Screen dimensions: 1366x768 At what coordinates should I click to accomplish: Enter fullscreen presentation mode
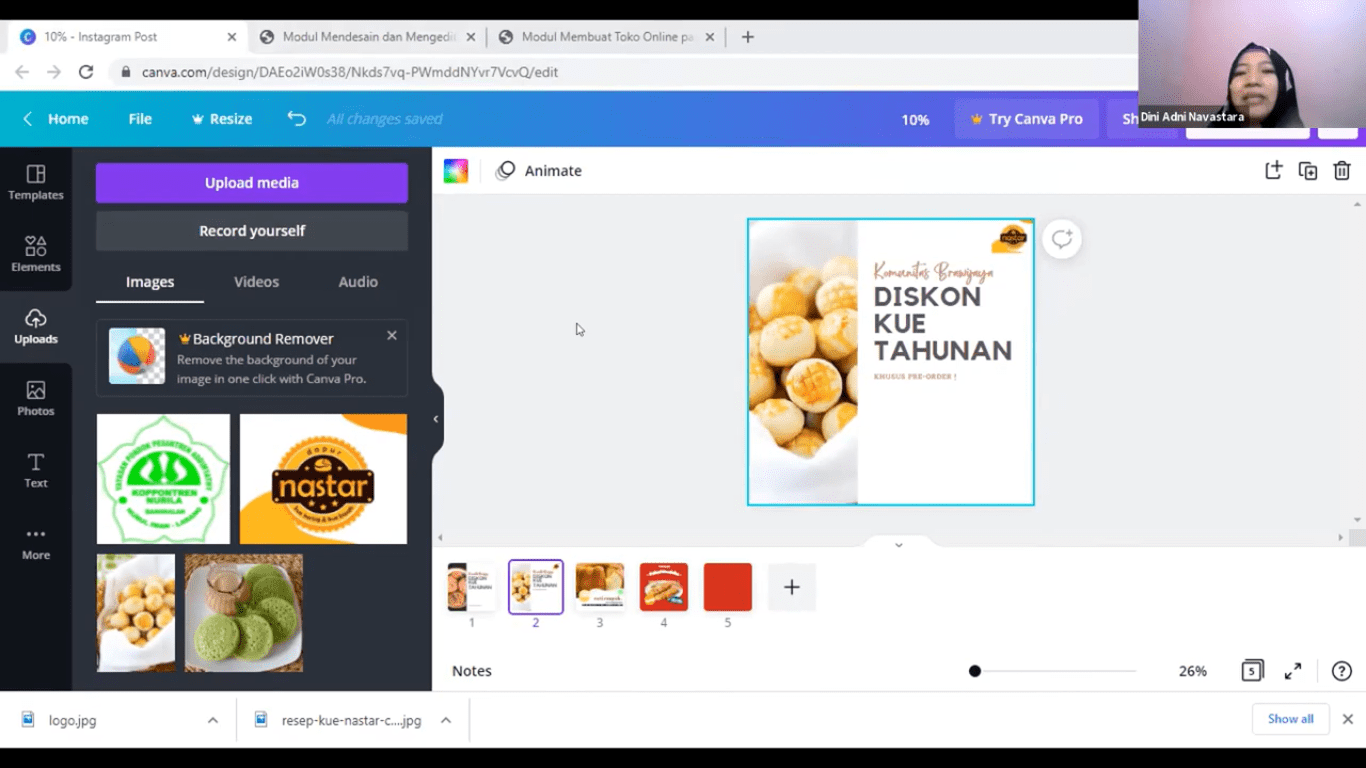pos(1293,671)
